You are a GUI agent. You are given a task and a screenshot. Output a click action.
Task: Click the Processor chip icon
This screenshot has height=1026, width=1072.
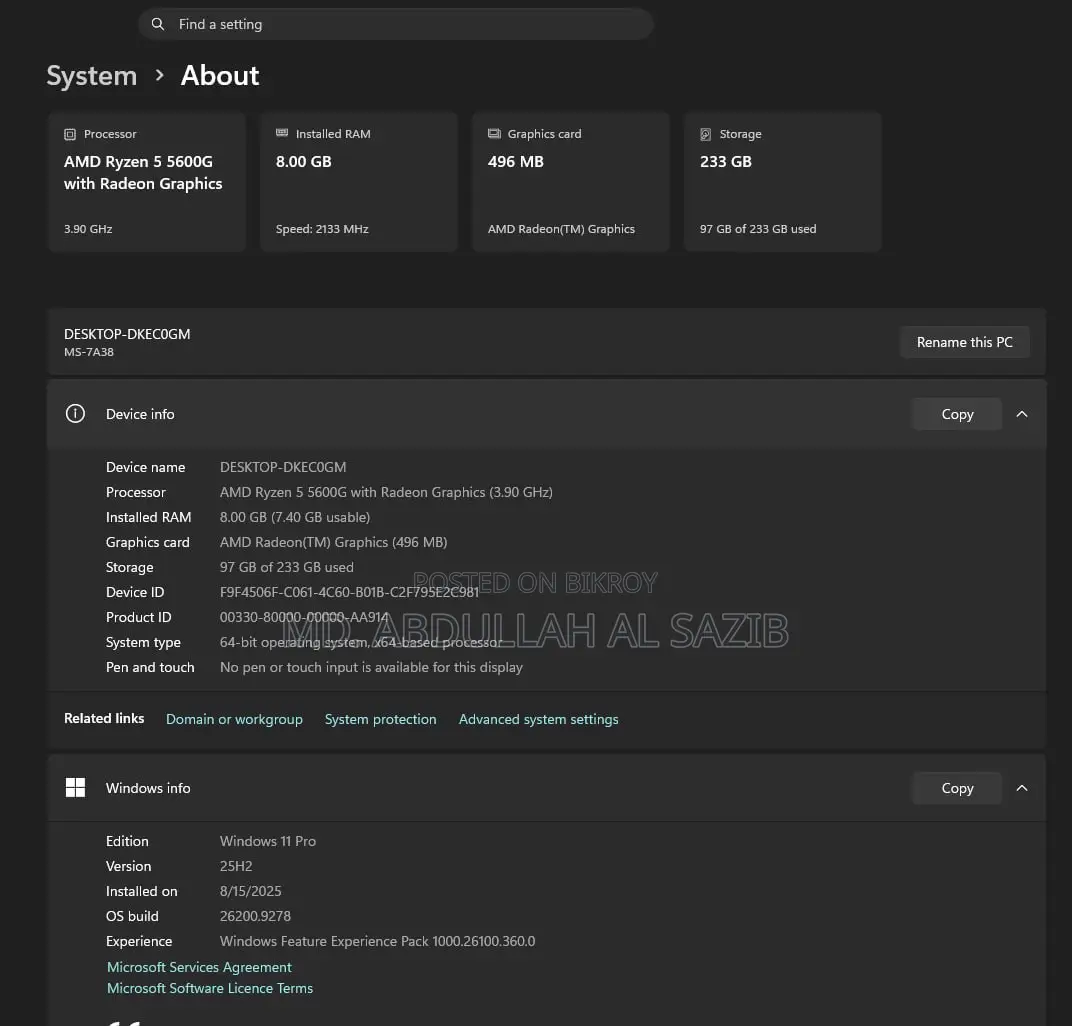click(x=70, y=134)
